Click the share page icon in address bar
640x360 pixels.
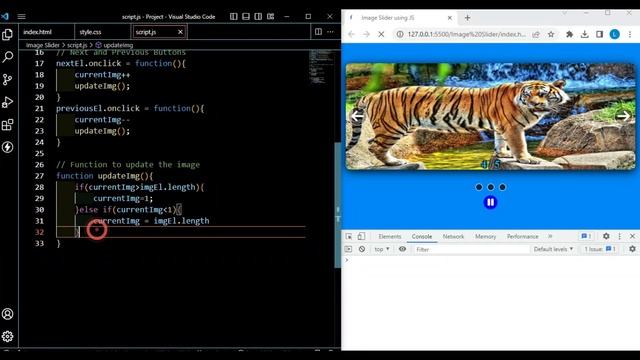(536, 35)
